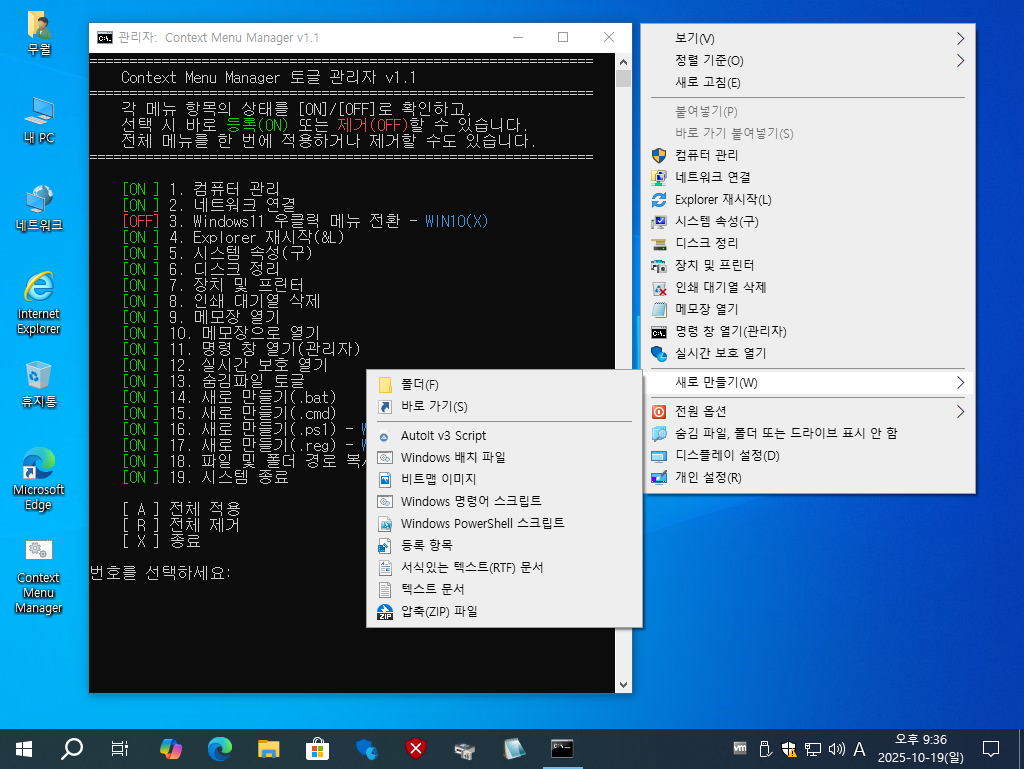Click the 디스크 정리 drive icon
The height and width of the screenshot is (769, 1024).
(x=659, y=243)
